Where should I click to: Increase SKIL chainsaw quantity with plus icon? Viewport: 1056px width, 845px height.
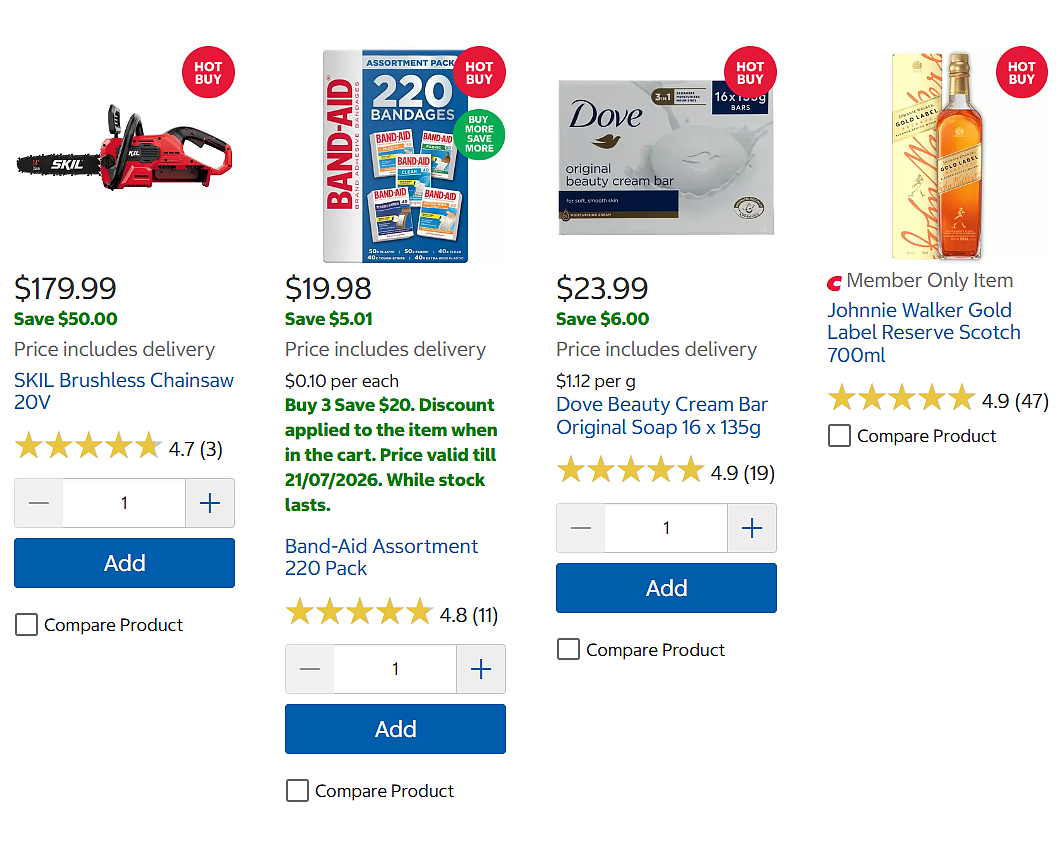210,503
